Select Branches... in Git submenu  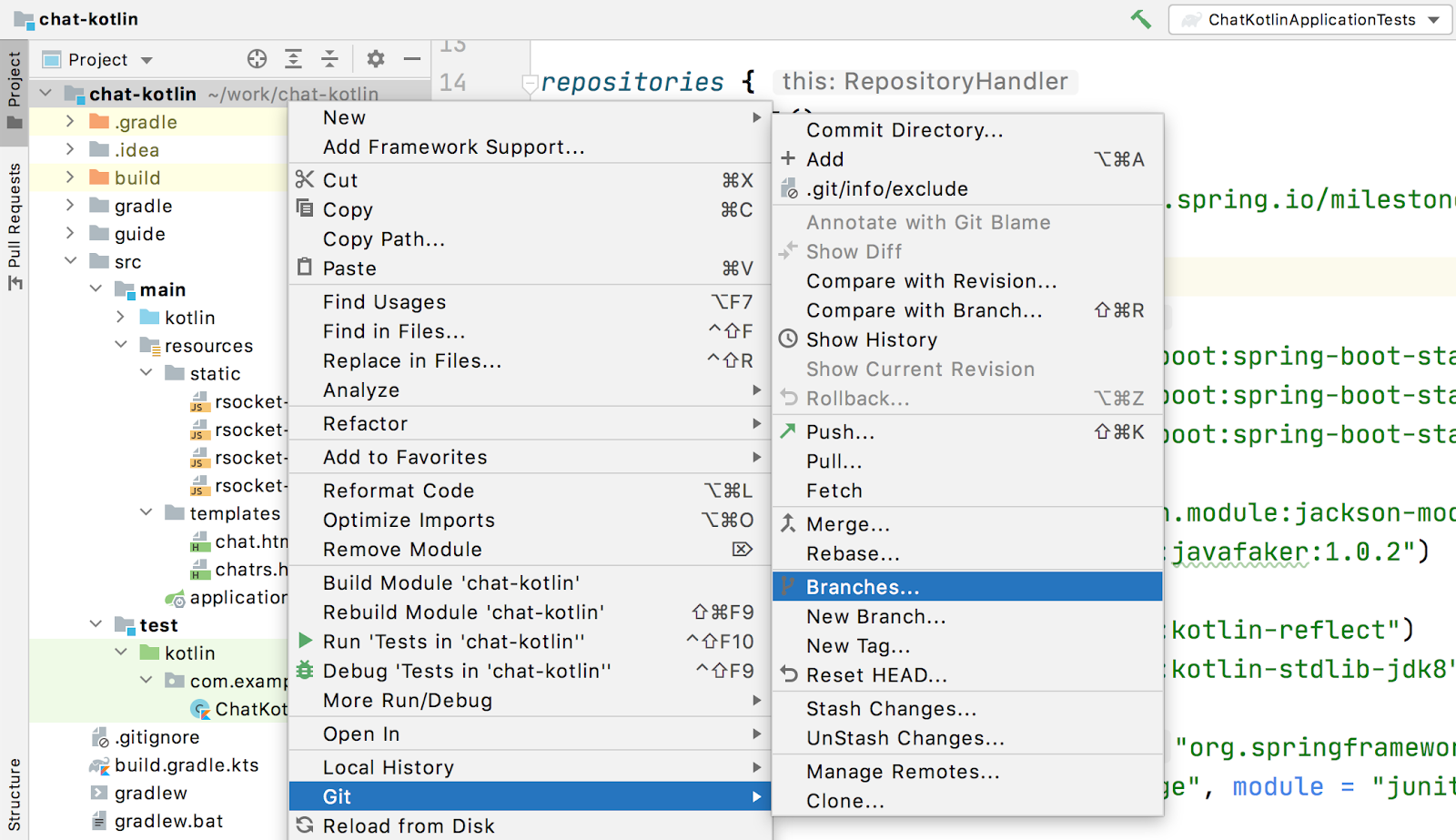click(x=862, y=587)
